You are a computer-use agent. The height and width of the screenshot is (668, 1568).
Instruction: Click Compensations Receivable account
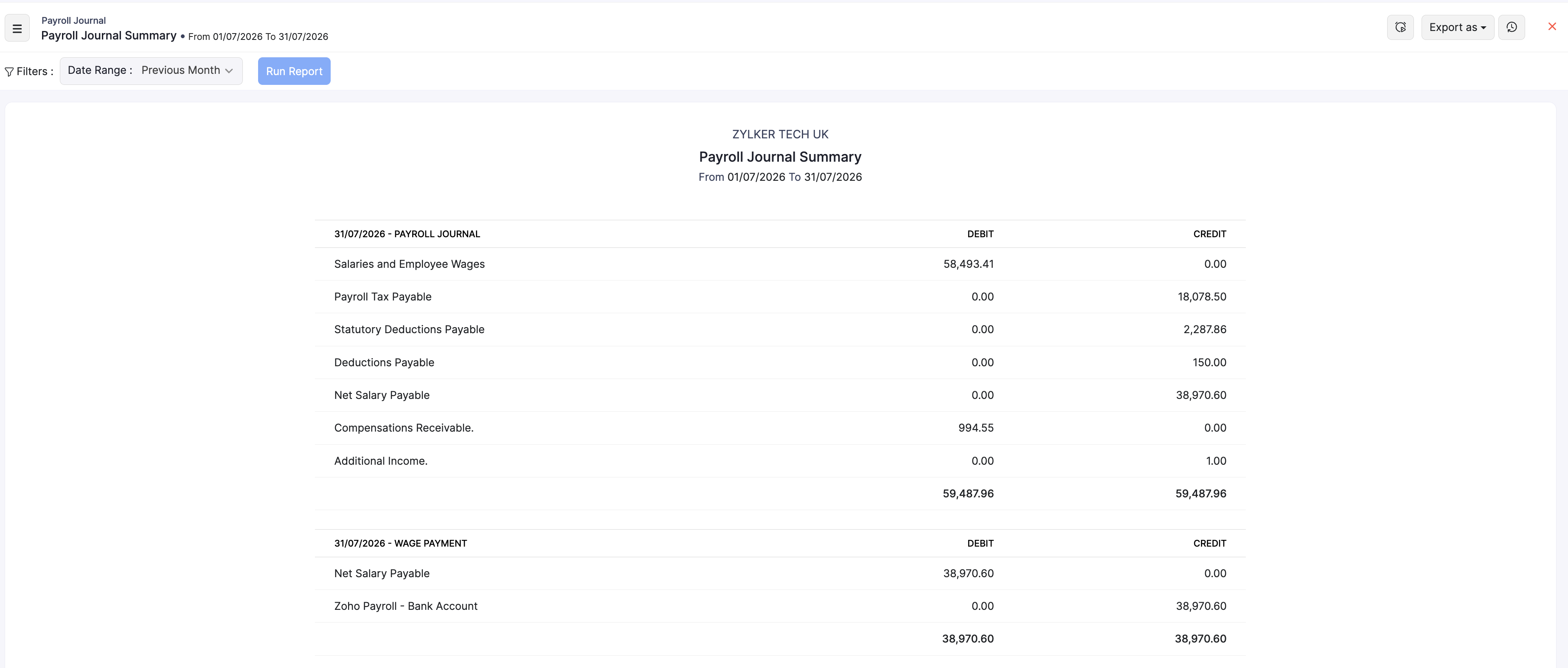pos(404,428)
